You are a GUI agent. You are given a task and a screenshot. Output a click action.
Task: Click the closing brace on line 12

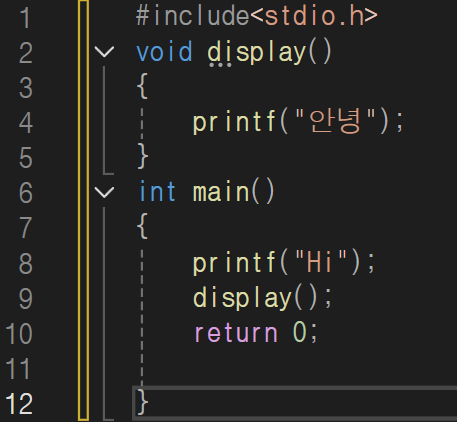143,402
